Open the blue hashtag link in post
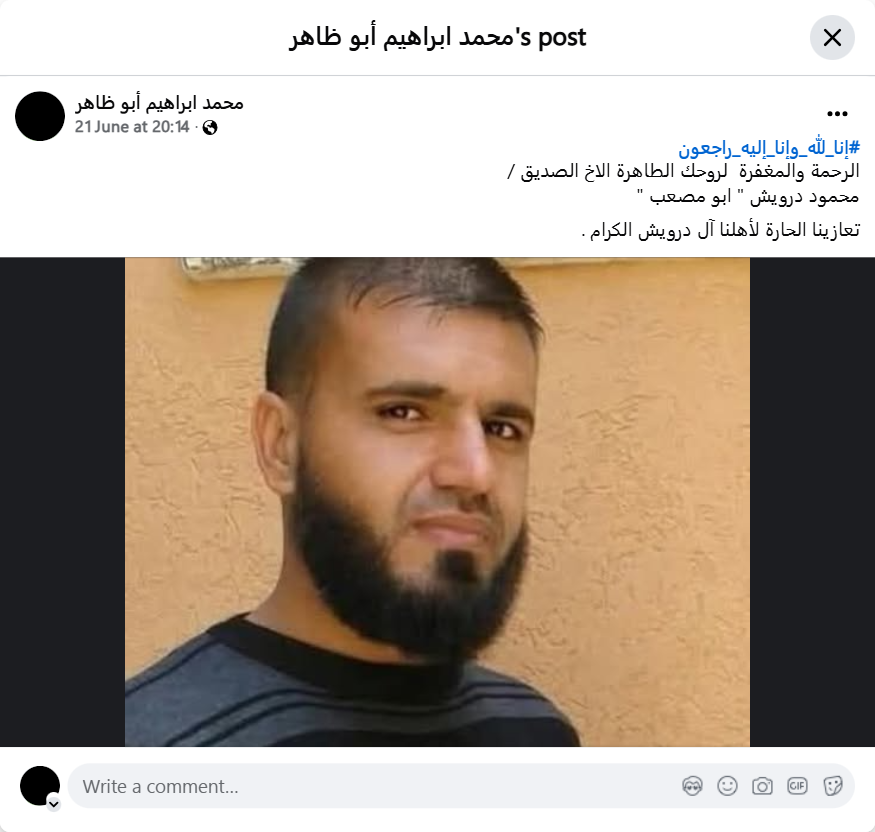The image size is (875, 832). [769, 148]
